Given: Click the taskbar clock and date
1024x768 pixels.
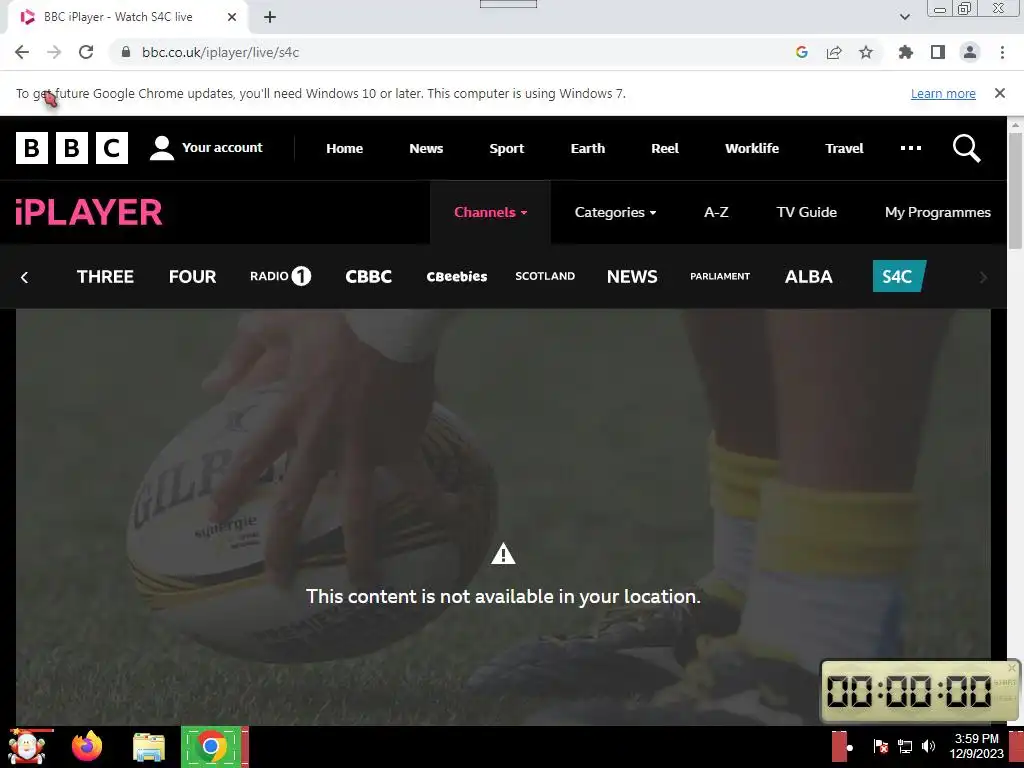Looking at the screenshot, I should click(x=976, y=746).
